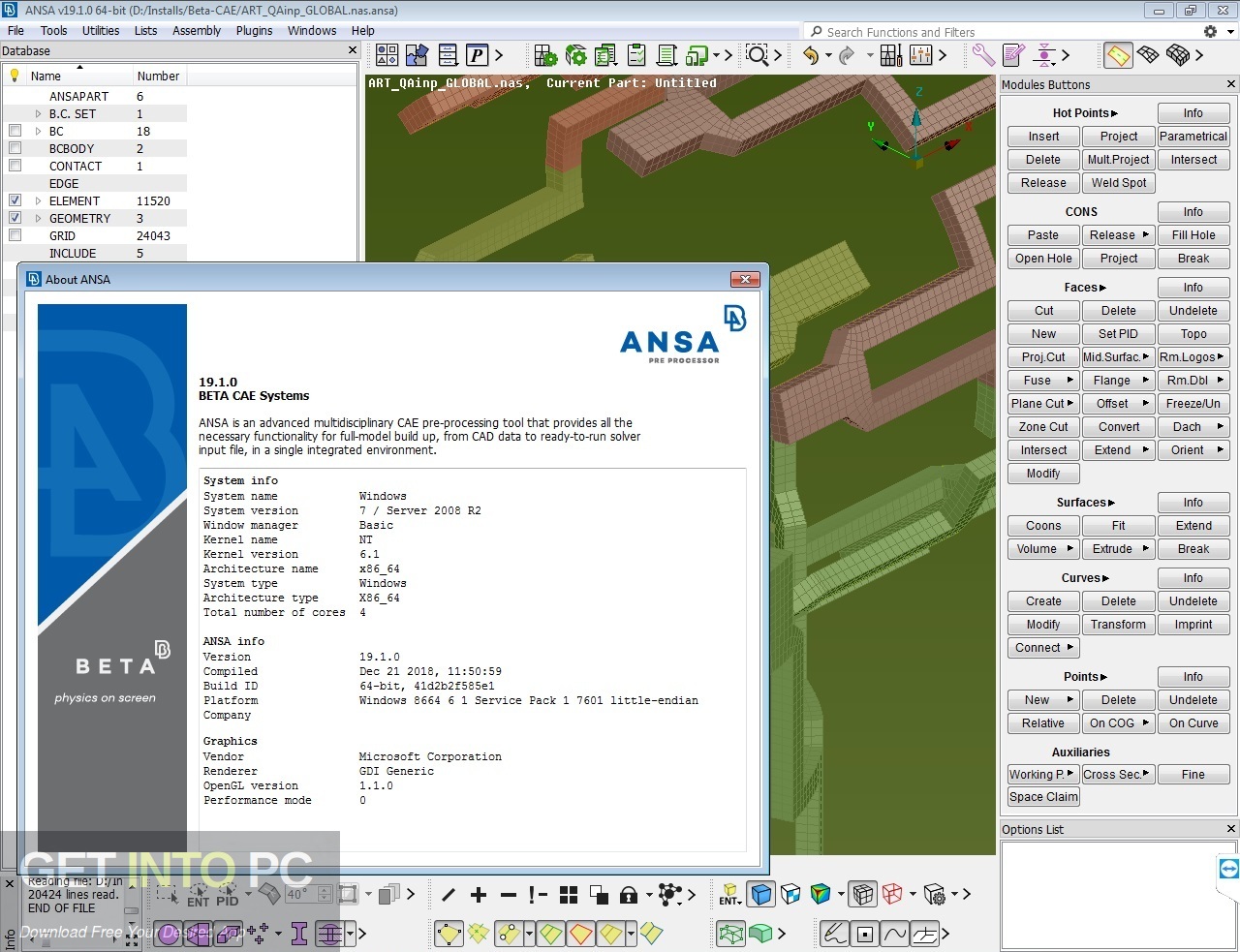
Task: Open the Assembly menu
Action: click(197, 30)
